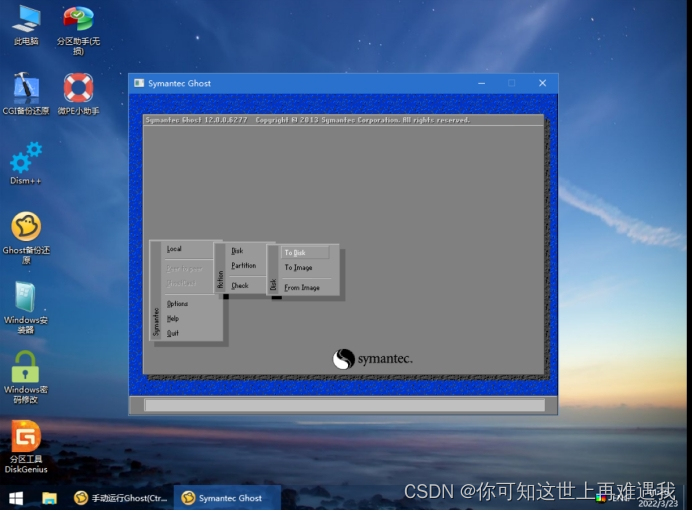Close the Symantec Ghost window
The height and width of the screenshot is (511, 692).
click(x=542, y=83)
